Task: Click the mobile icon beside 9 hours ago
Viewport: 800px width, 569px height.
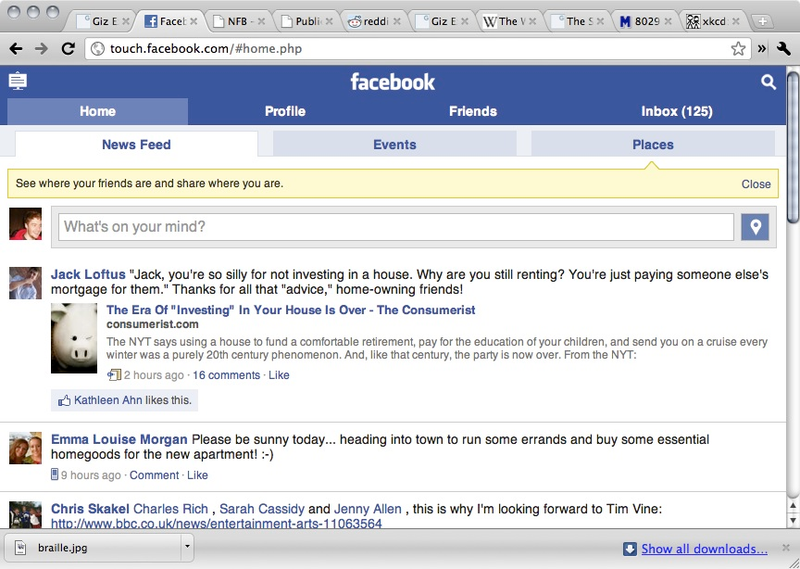Action: (x=55, y=475)
